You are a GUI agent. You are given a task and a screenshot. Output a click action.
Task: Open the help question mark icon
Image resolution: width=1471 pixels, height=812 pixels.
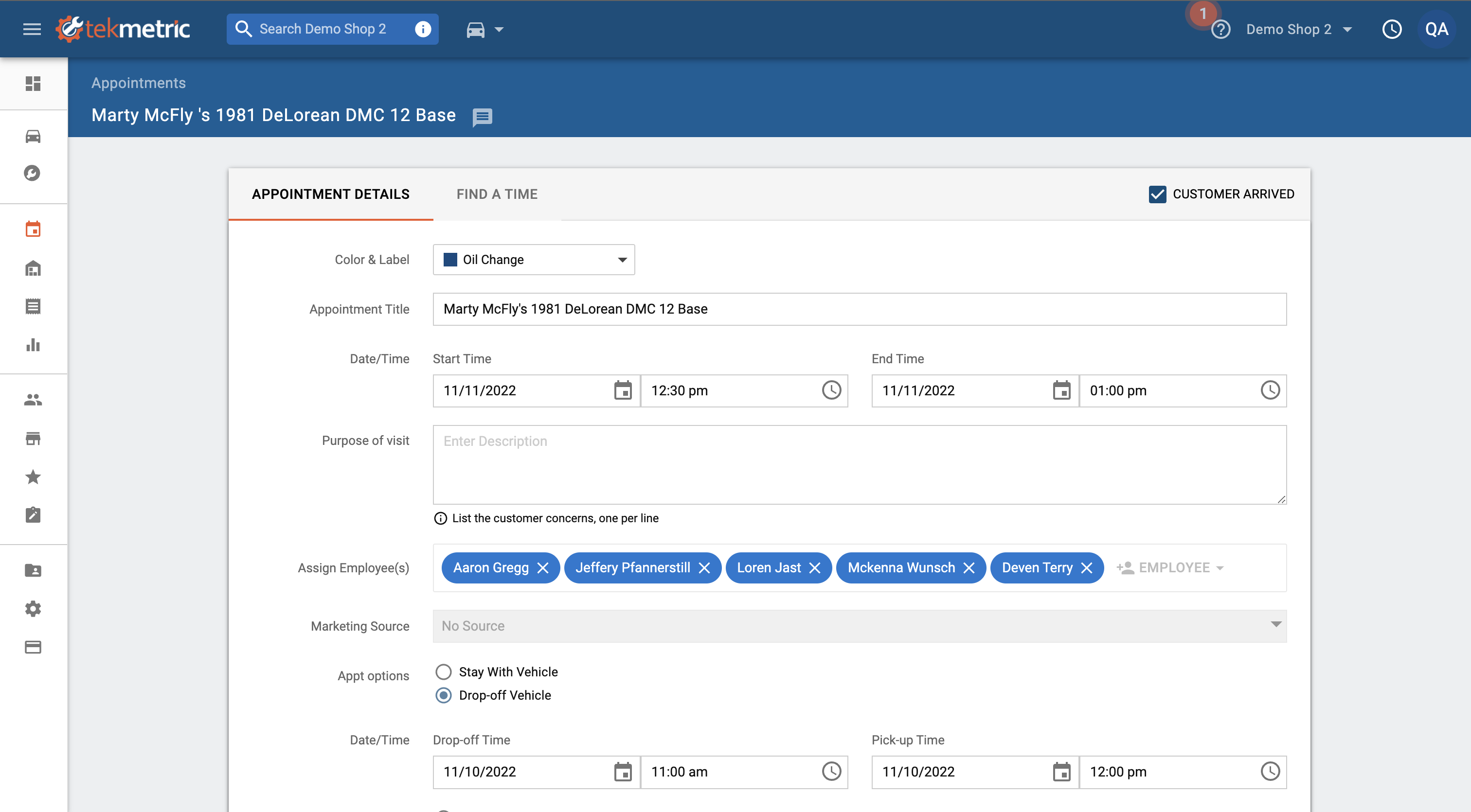(x=1220, y=29)
